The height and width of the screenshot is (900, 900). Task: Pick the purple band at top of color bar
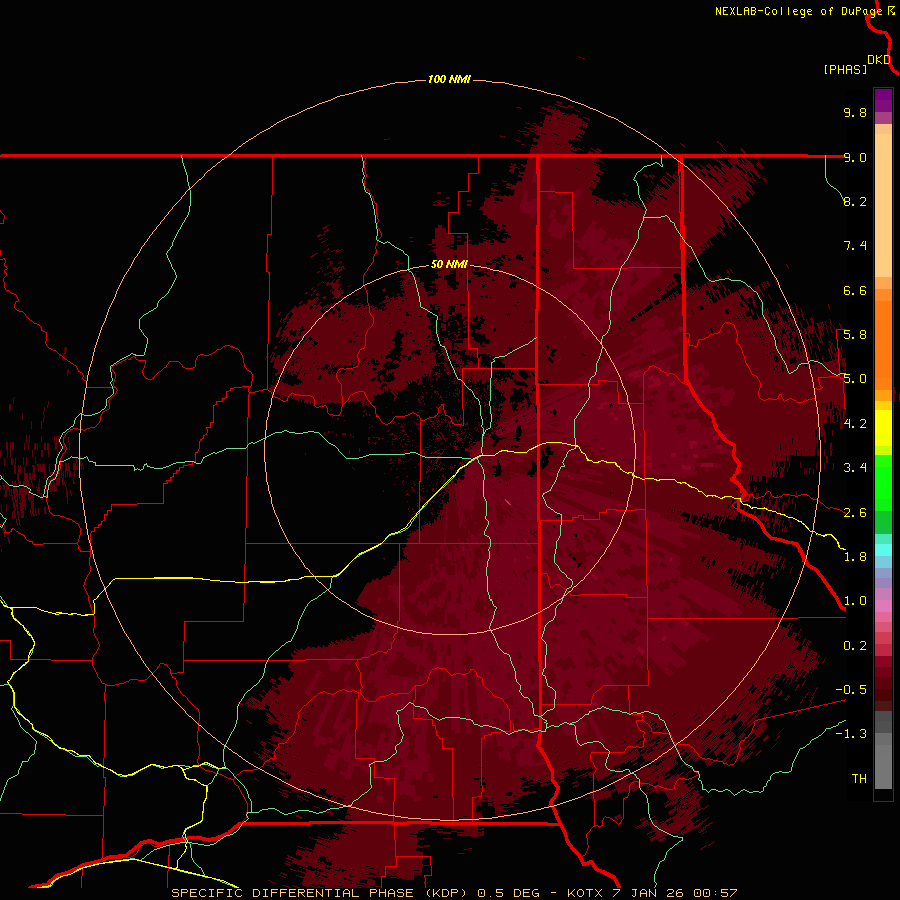click(883, 100)
